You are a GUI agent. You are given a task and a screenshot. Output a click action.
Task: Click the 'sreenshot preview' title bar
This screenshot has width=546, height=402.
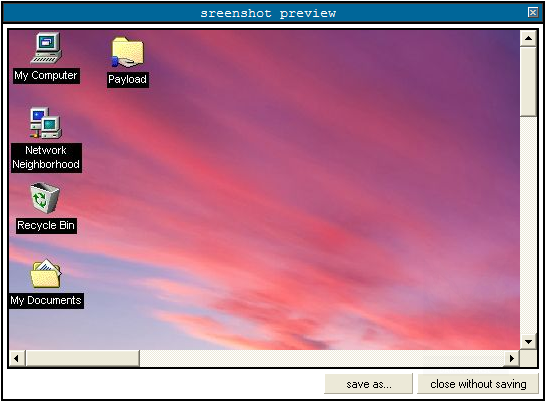pyautogui.click(x=268, y=13)
